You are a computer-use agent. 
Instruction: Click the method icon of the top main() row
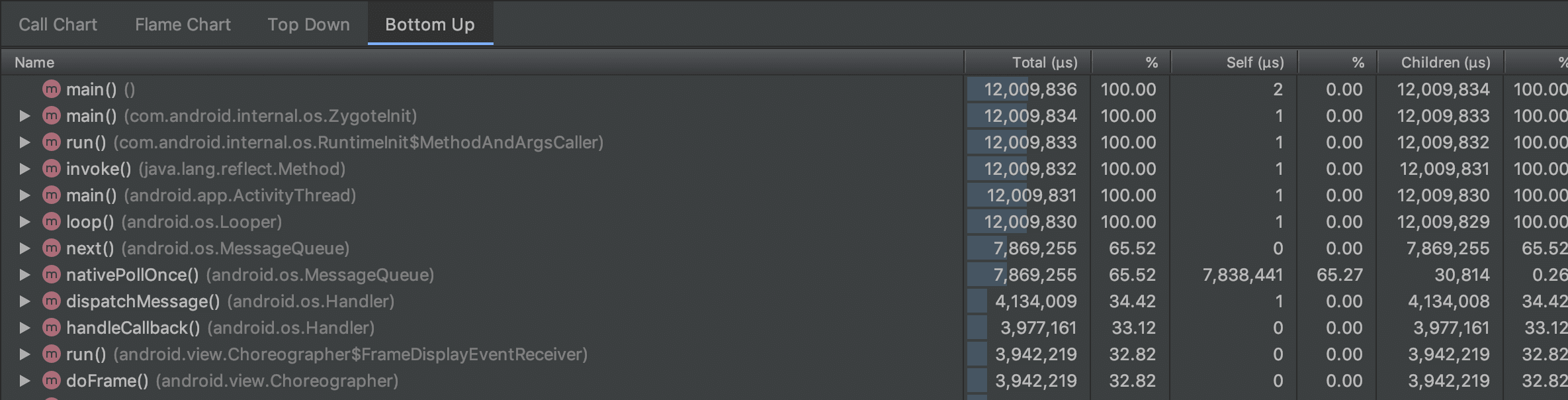[x=52, y=89]
